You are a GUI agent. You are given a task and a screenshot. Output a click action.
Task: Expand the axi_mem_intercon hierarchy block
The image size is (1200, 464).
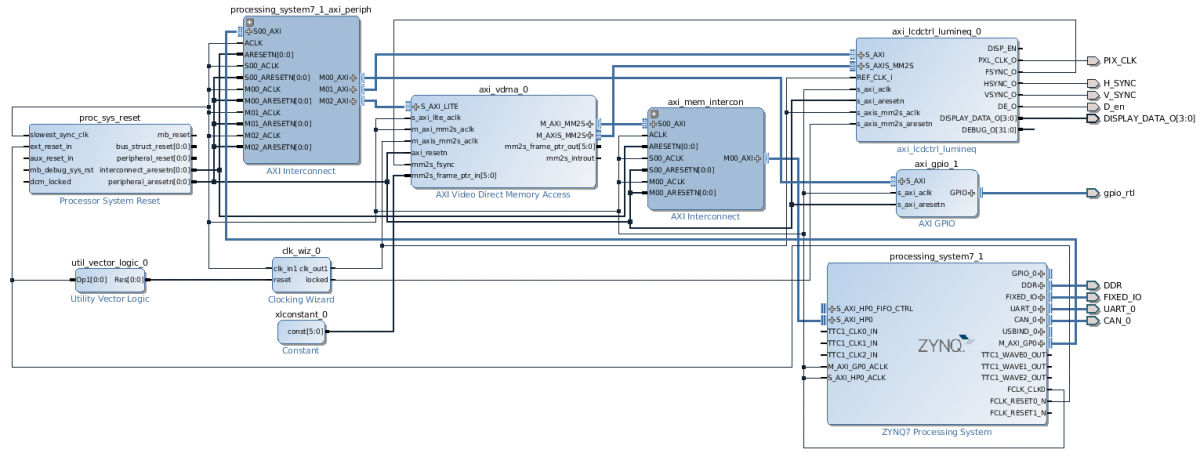click(x=654, y=112)
